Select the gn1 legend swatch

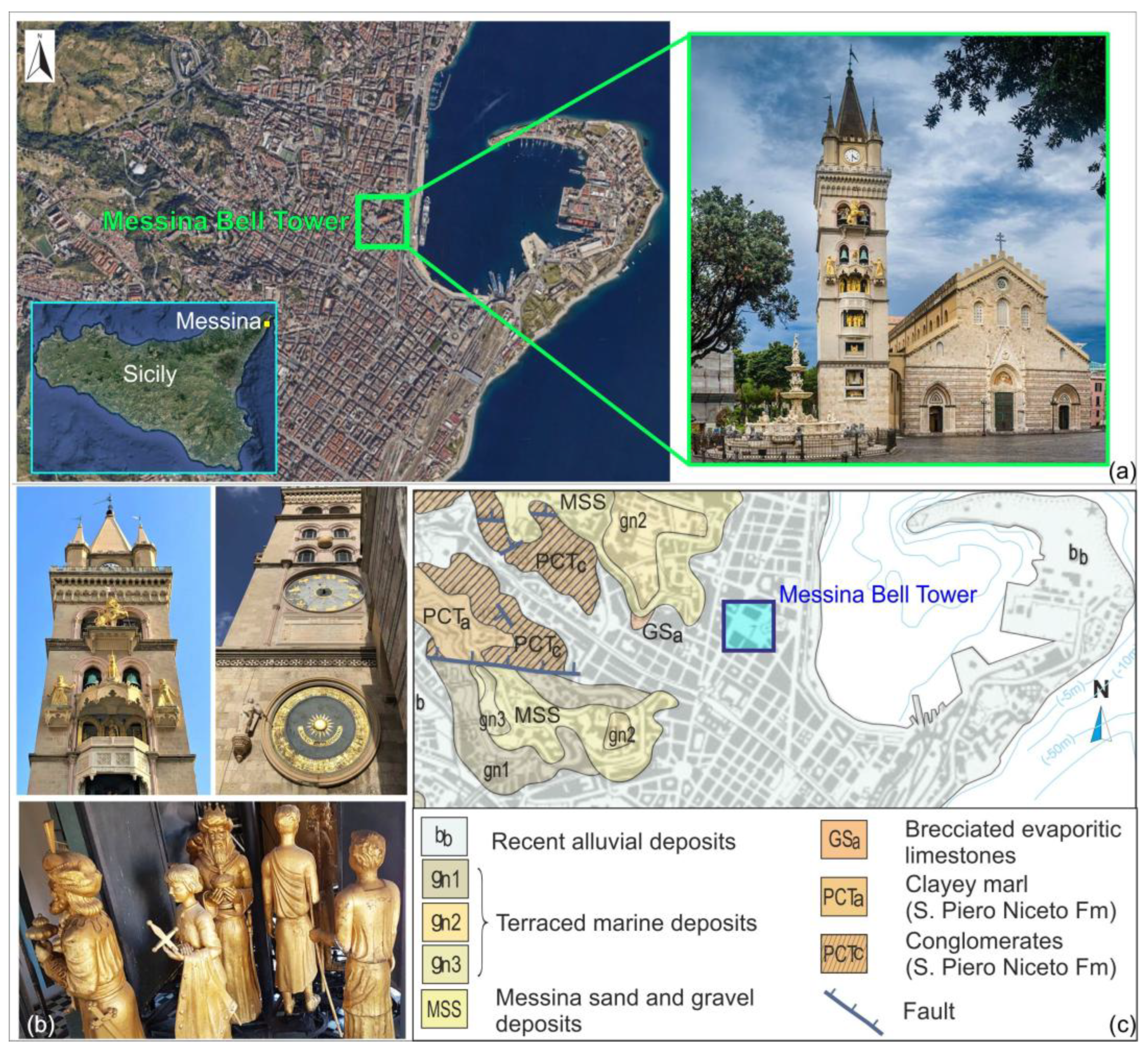(x=444, y=880)
